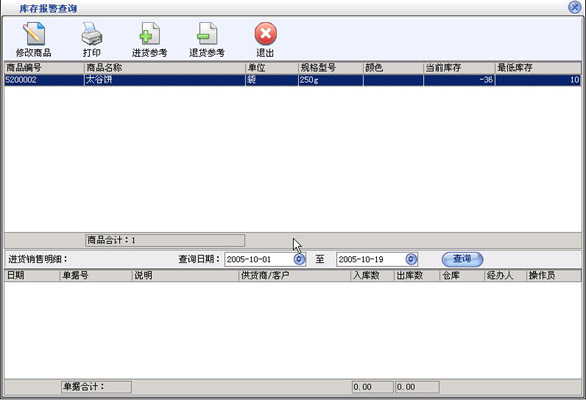This screenshot has height=400, width=586.
Task: Open the start date 2005-10-01 dropdown arrow
Action: [299, 259]
